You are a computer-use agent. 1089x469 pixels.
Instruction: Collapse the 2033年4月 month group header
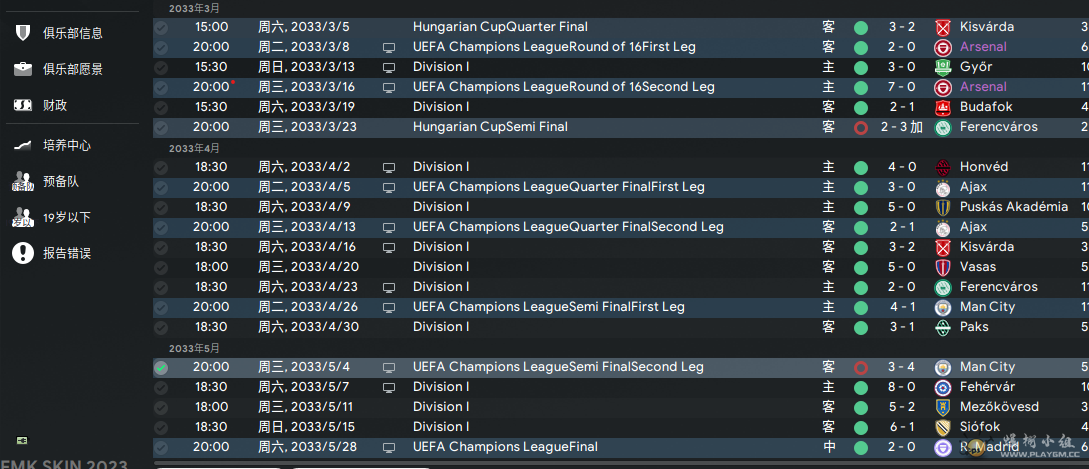[195, 148]
